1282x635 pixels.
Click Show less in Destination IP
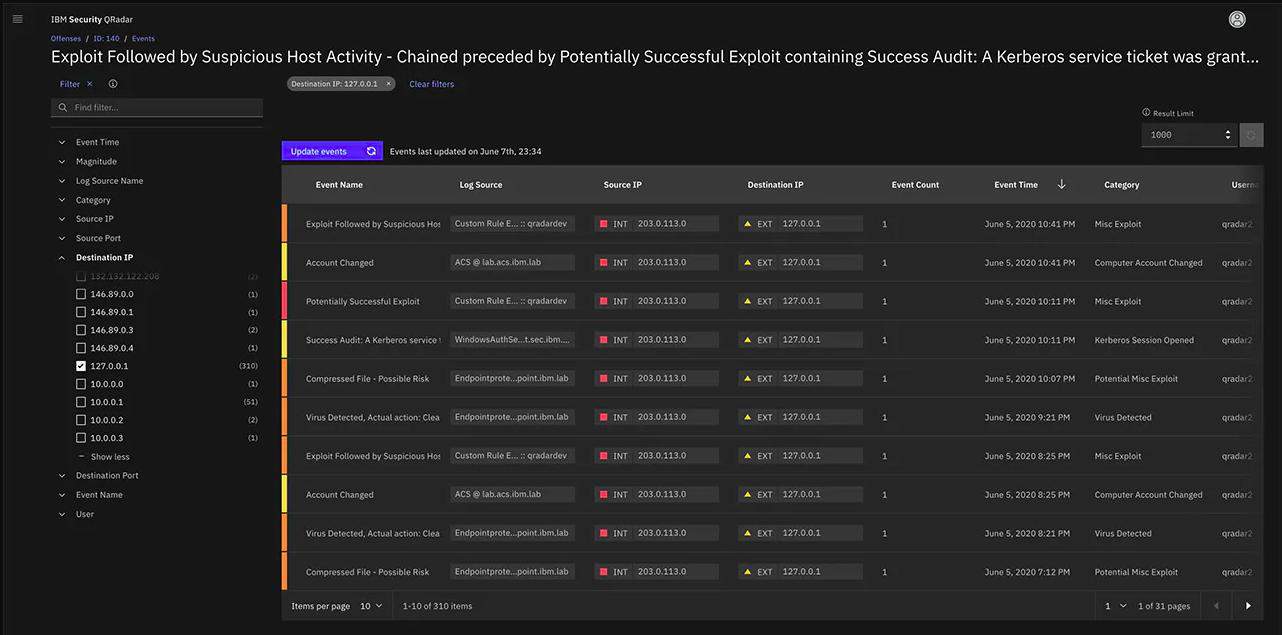(109, 457)
